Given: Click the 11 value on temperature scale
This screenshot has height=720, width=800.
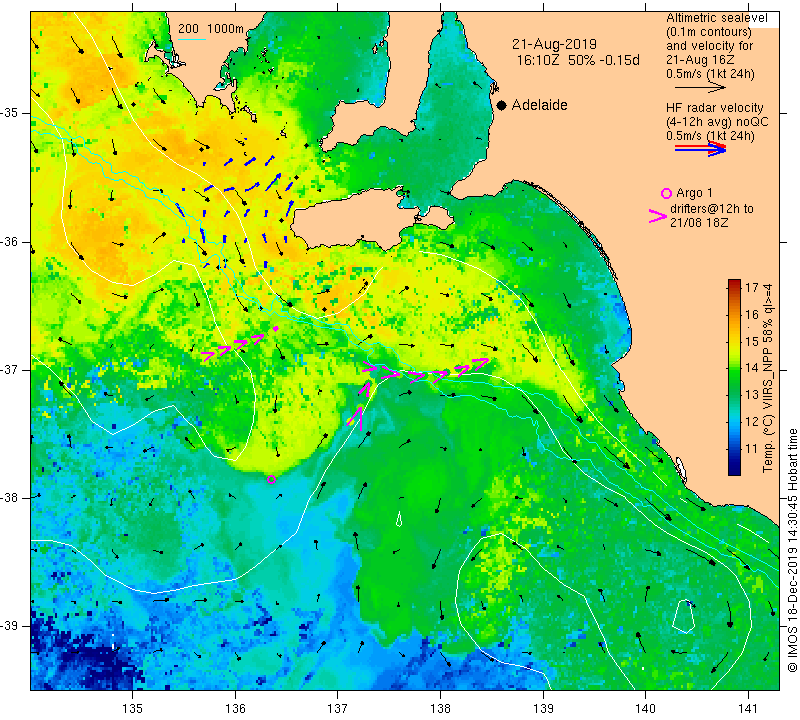Looking at the screenshot, I should (752, 449).
